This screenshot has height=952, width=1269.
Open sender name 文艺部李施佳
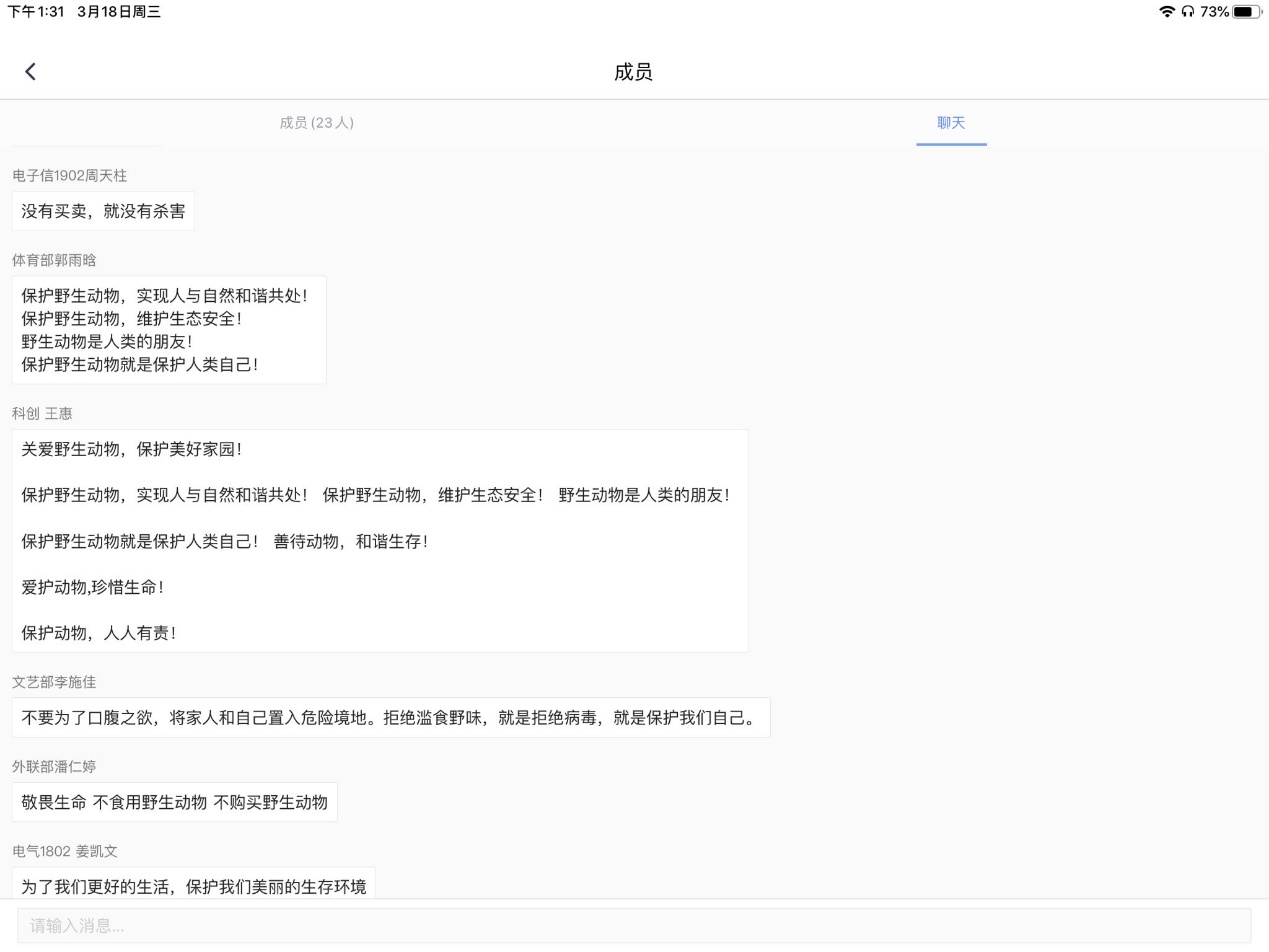coord(54,682)
